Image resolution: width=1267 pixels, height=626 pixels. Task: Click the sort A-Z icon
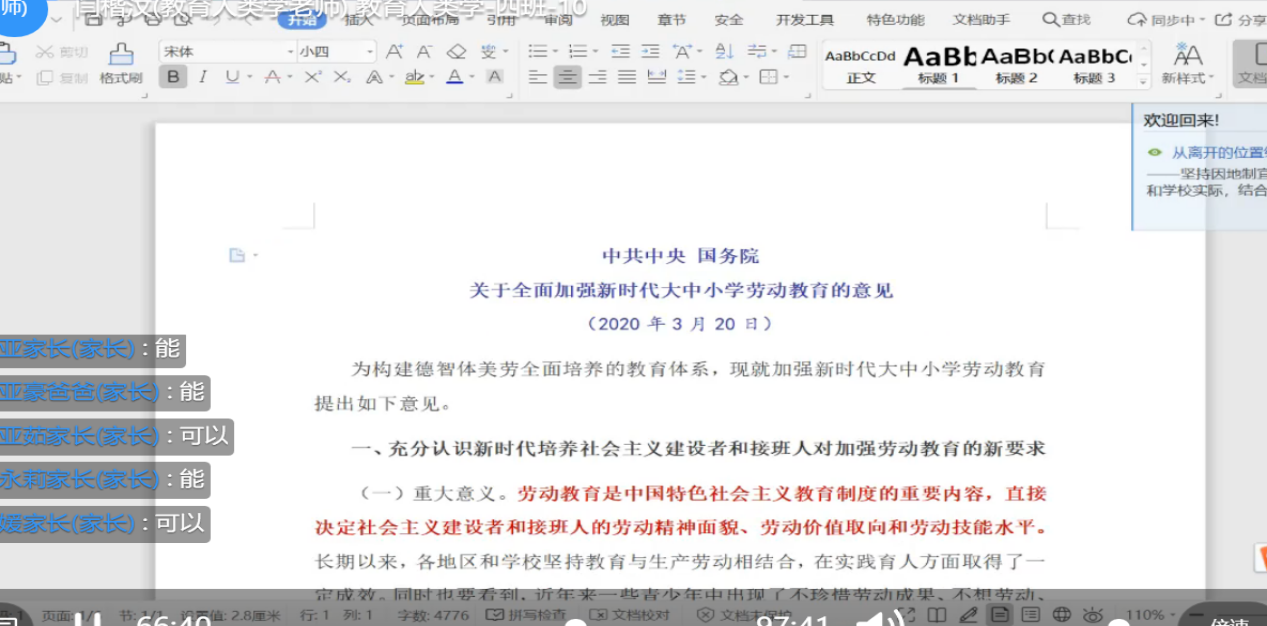click(x=725, y=51)
